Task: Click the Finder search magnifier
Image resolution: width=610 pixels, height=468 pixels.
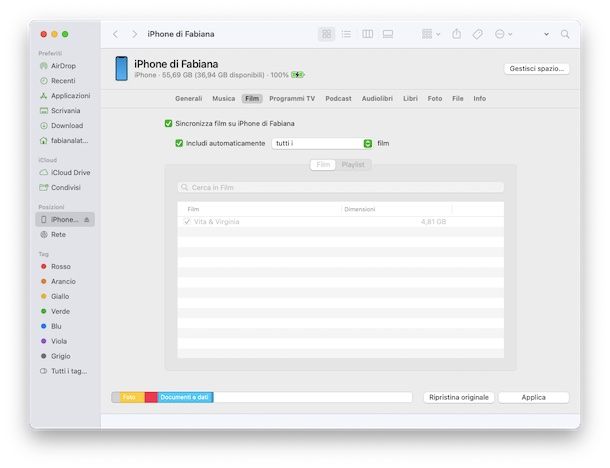Action: coord(565,34)
